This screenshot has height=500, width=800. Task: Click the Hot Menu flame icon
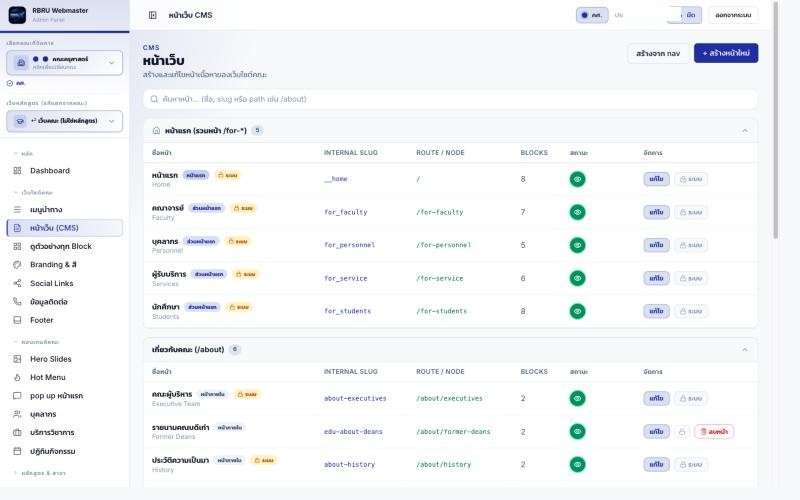click(x=17, y=377)
